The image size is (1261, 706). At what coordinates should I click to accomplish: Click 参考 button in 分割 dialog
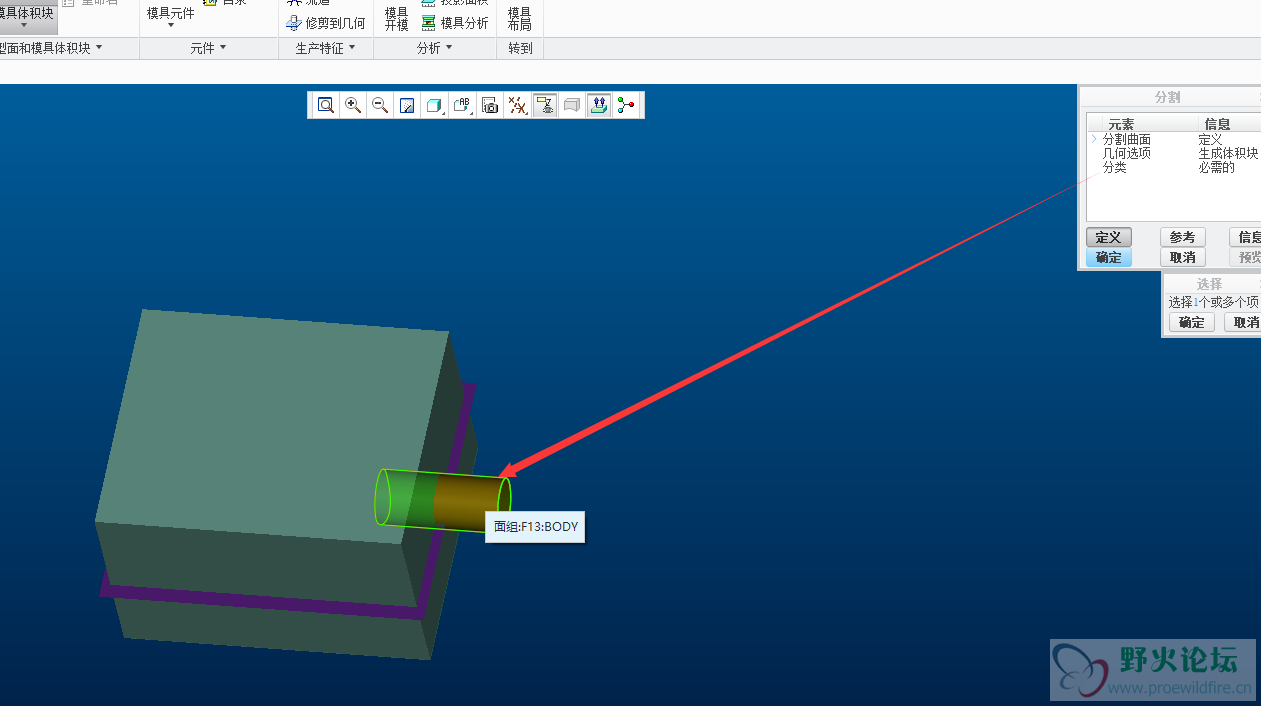[1183, 237]
